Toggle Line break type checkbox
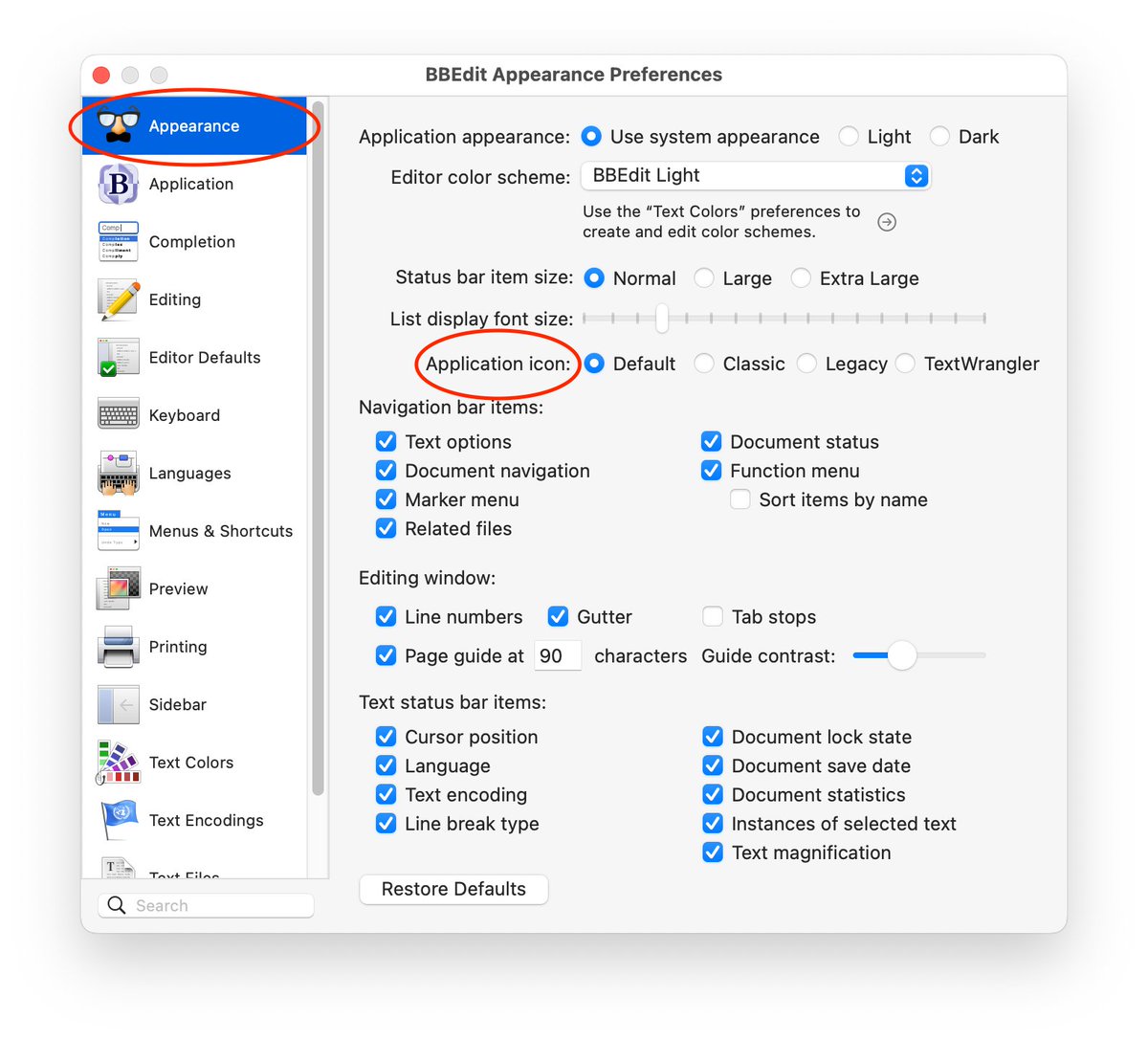This screenshot has width=1148, height=1040. [386, 823]
